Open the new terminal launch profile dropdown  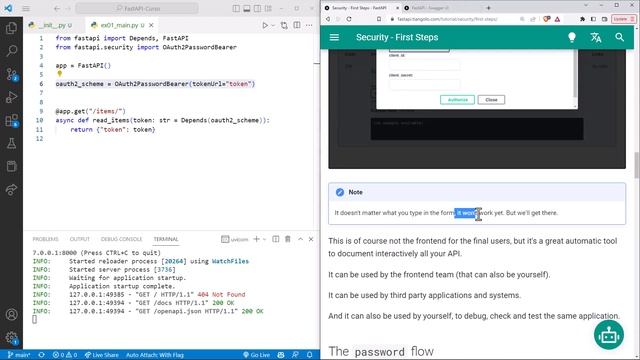(x=264, y=239)
